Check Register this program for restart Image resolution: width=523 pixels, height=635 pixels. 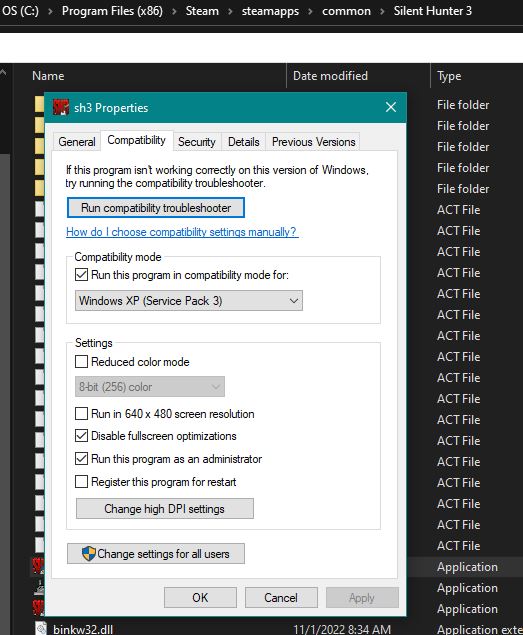81,482
